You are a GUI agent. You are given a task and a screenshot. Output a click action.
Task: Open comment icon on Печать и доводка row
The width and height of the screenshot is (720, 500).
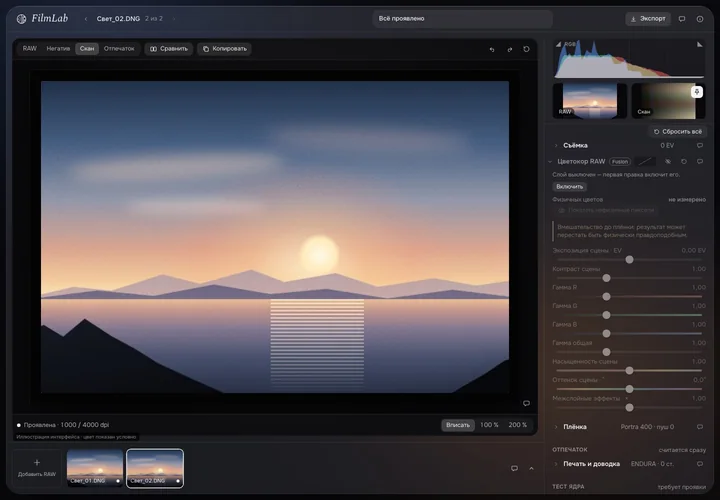point(700,464)
